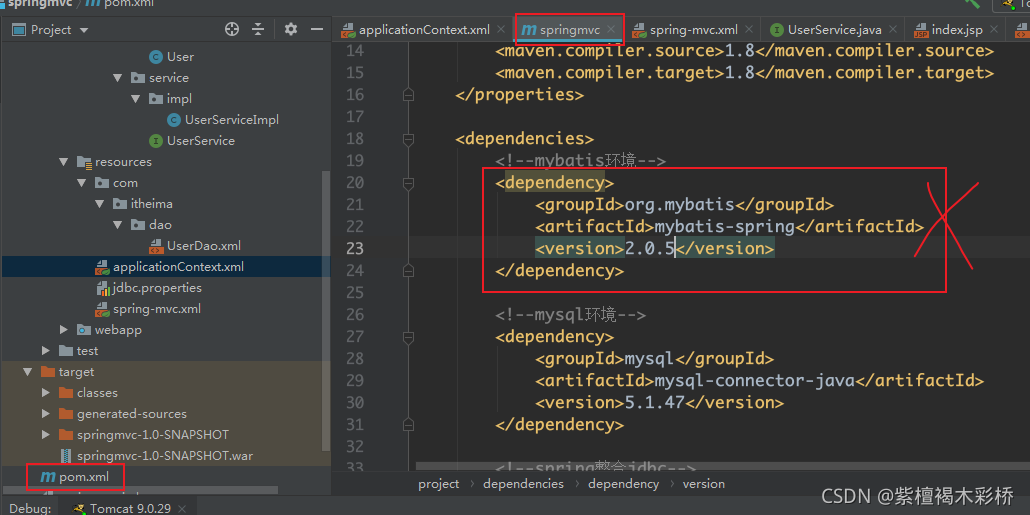The width and height of the screenshot is (1030, 515).
Task: Click the project breadcrumb
Action: 439,483
